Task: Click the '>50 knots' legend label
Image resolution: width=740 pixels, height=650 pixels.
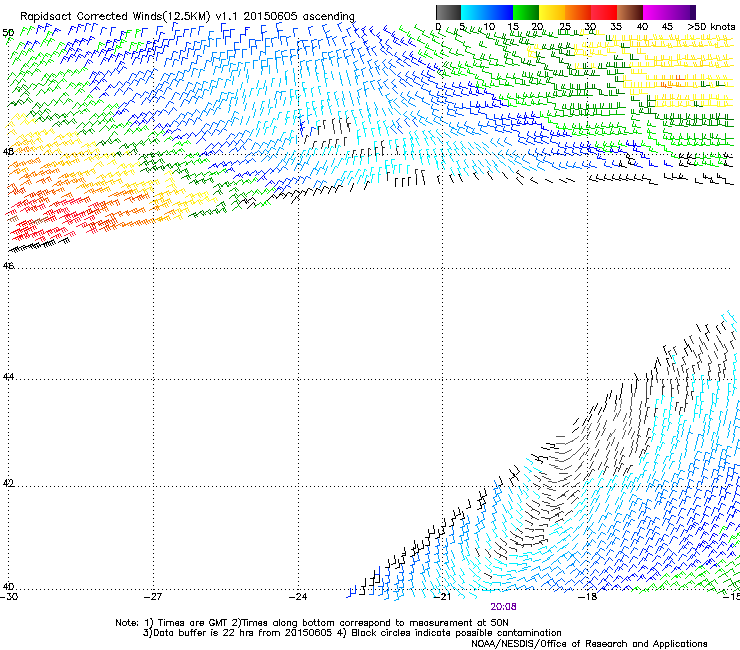Action: (x=711, y=26)
